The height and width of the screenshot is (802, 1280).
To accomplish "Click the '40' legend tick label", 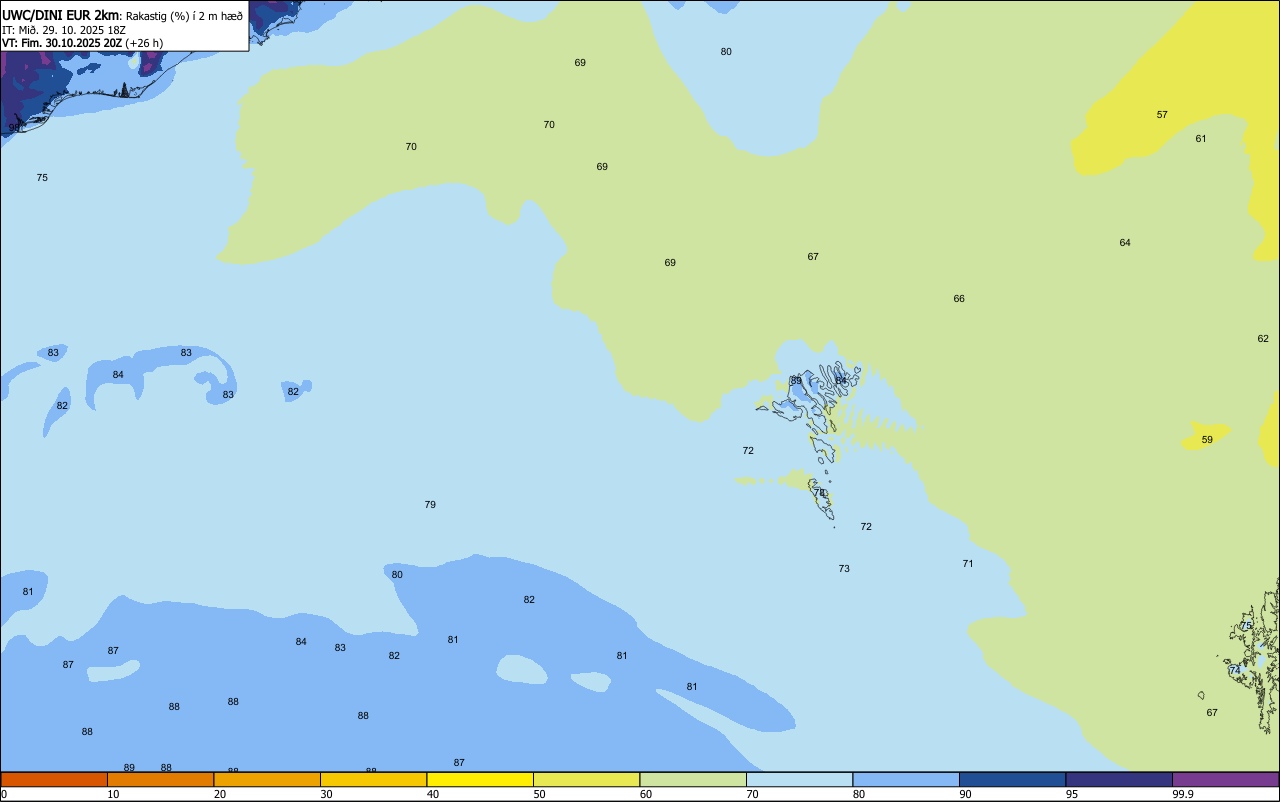I will coord(433,794).
